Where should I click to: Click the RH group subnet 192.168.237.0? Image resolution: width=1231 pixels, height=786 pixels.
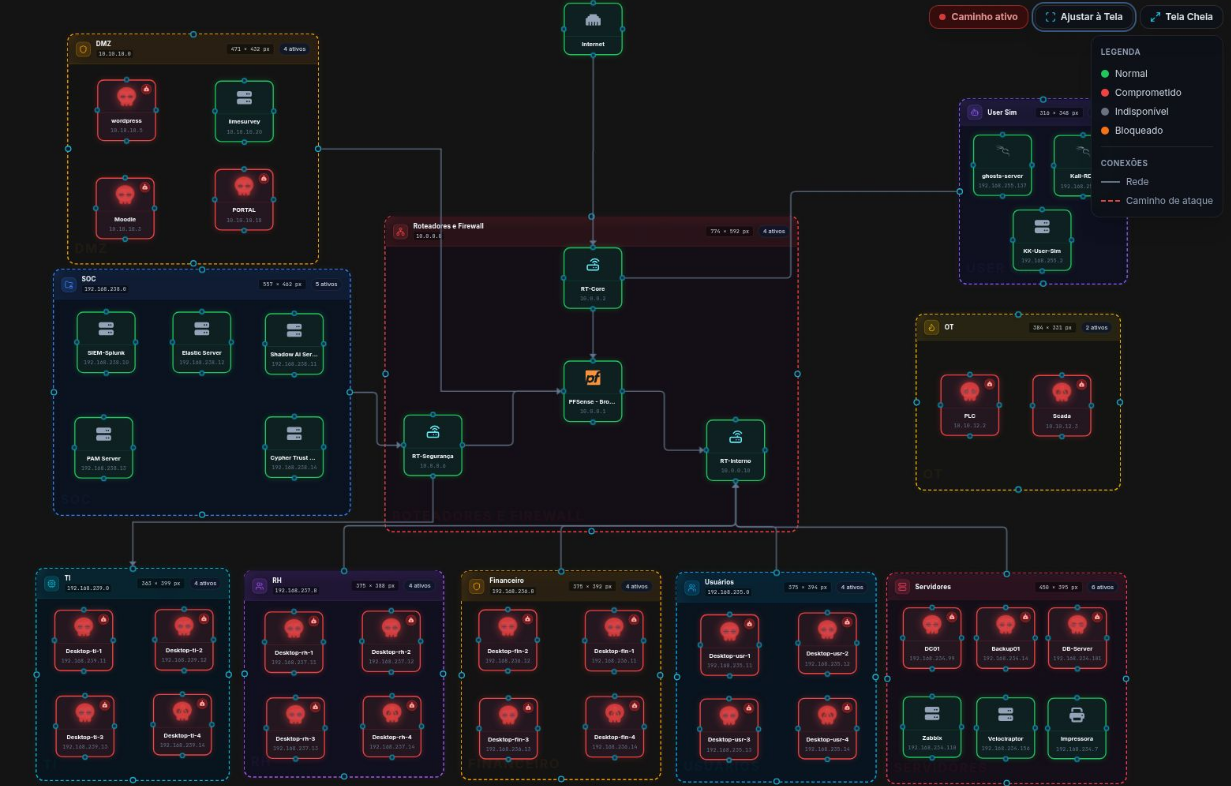pyautogui.click(x=294, y=590)
